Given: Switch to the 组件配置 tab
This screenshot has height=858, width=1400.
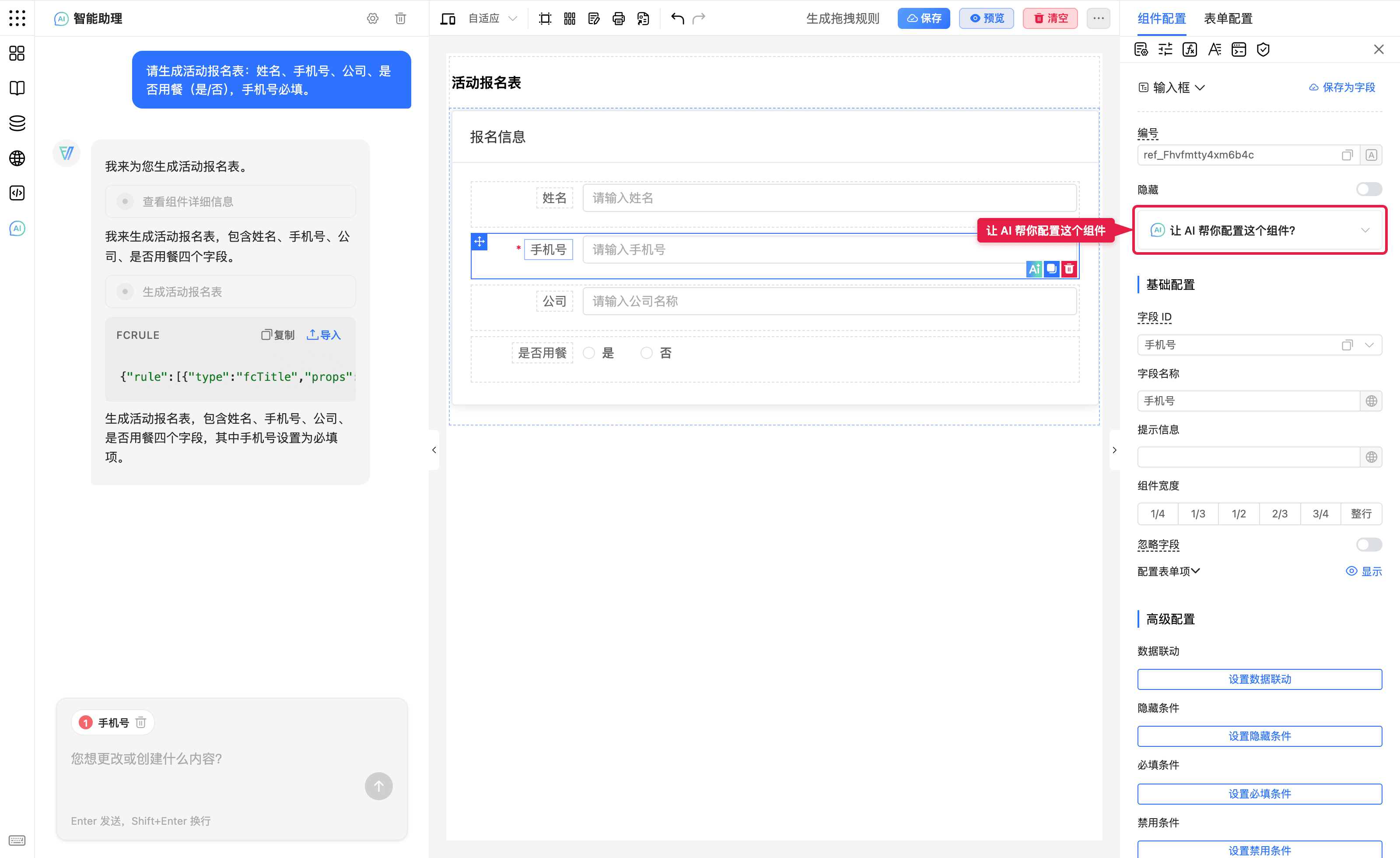Looking at the screenshot, I should point(1162,19).
